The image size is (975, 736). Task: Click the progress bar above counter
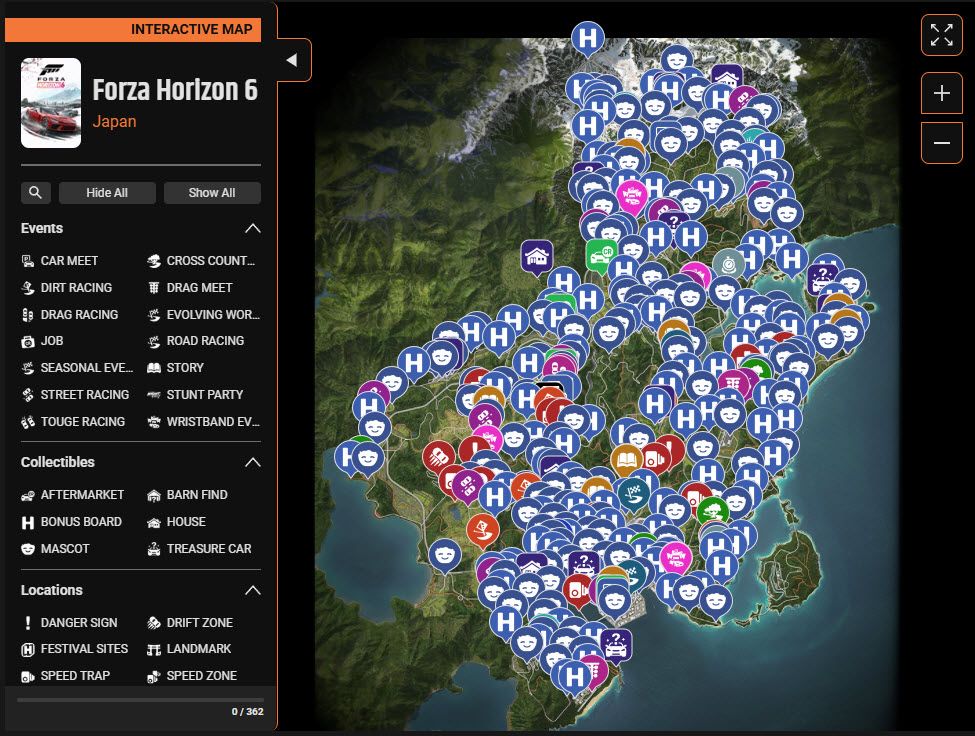coord(141,699)
